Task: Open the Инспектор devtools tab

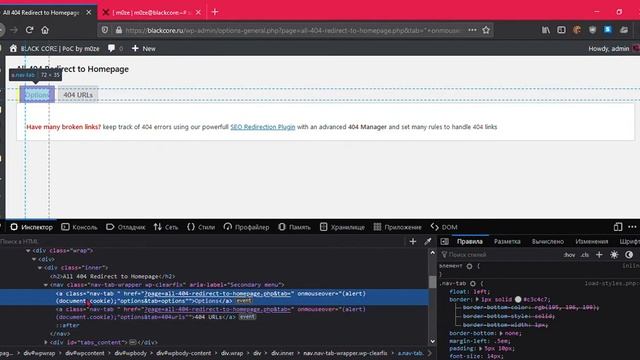Action: point(31,227)
